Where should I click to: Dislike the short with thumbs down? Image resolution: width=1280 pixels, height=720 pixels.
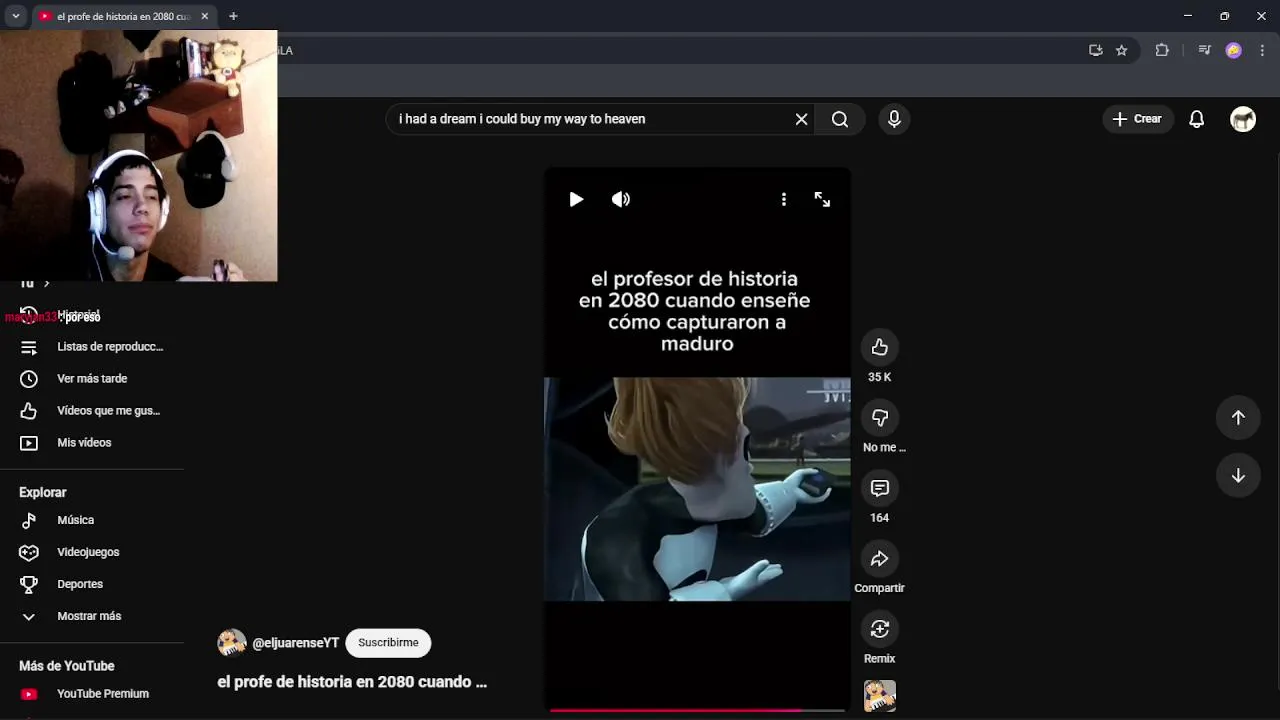tap(880, 417)
